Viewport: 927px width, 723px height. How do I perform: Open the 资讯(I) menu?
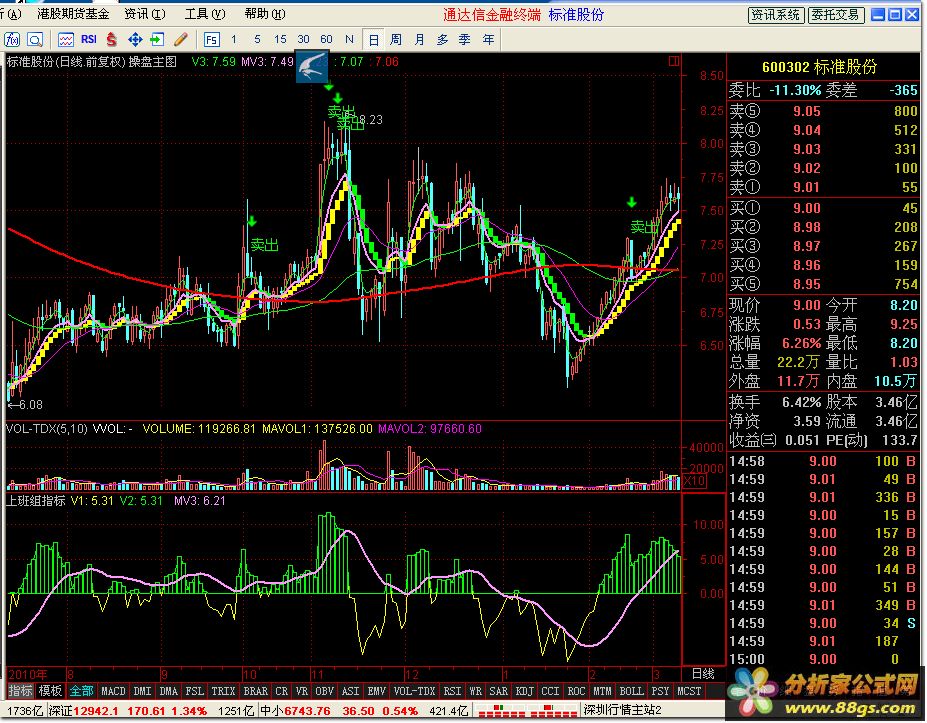click(x=145, y=14)
